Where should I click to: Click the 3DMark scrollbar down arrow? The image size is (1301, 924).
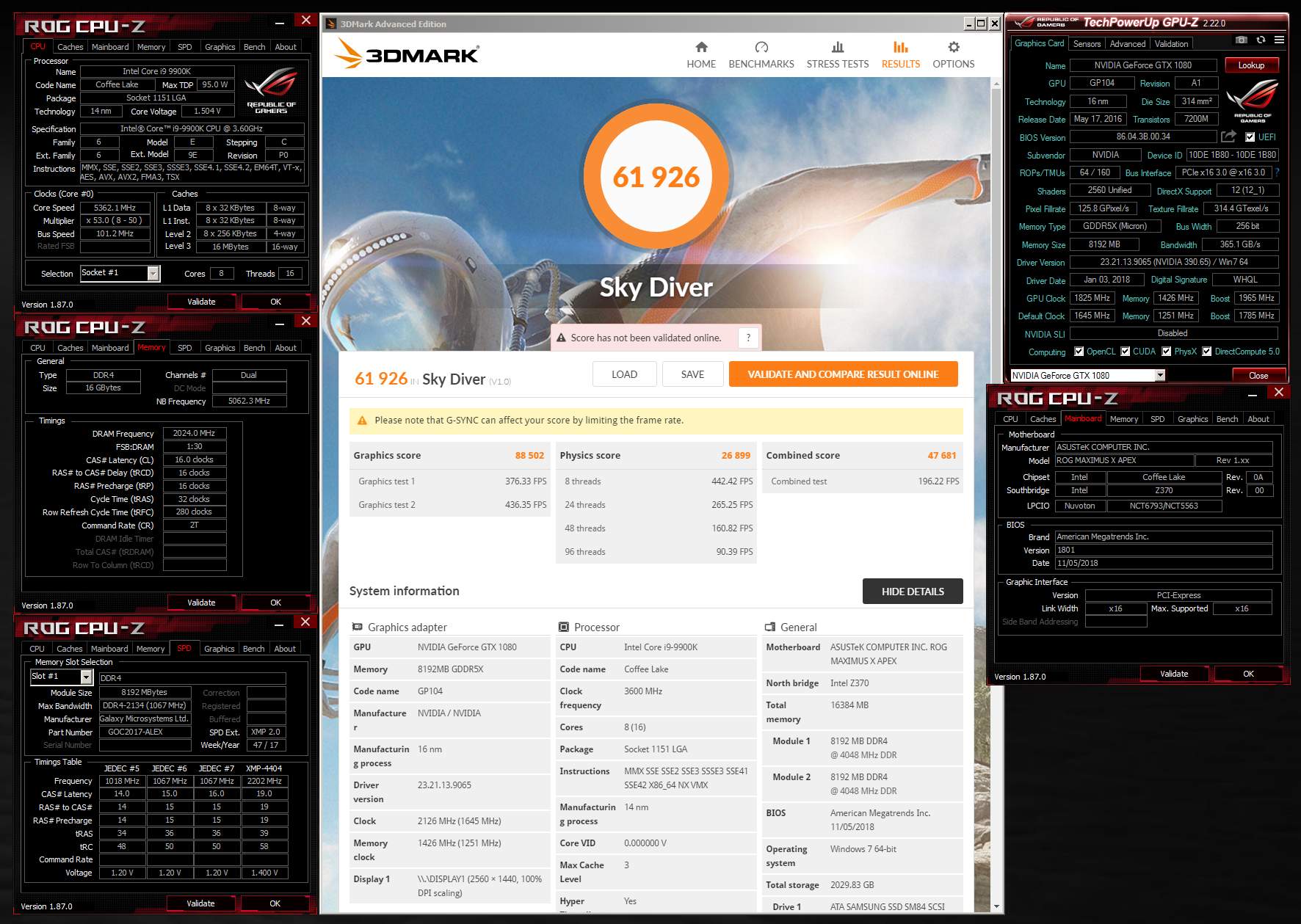coord(996,906)
